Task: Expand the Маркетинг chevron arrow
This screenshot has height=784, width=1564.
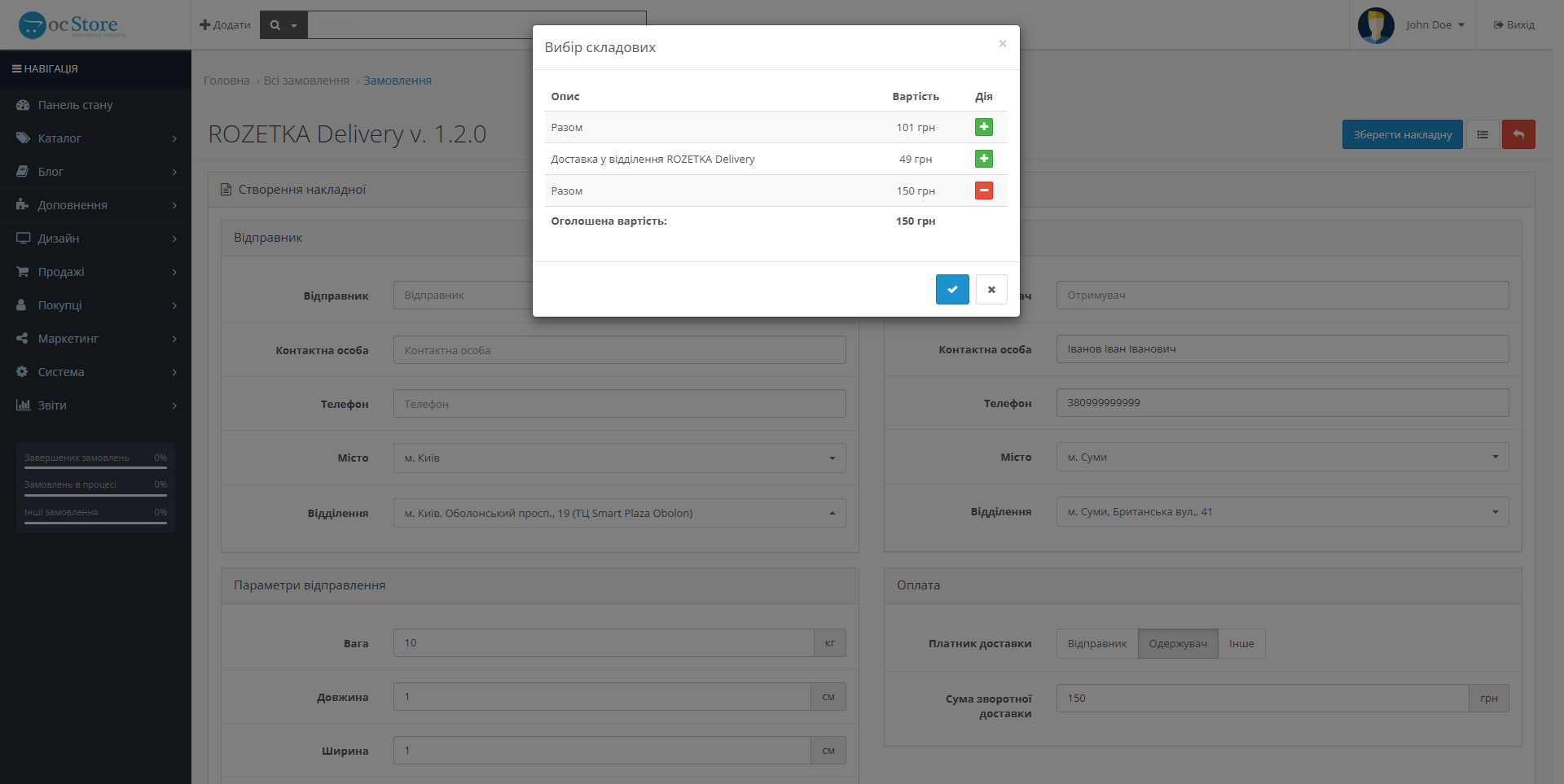Action: (174, 339)
